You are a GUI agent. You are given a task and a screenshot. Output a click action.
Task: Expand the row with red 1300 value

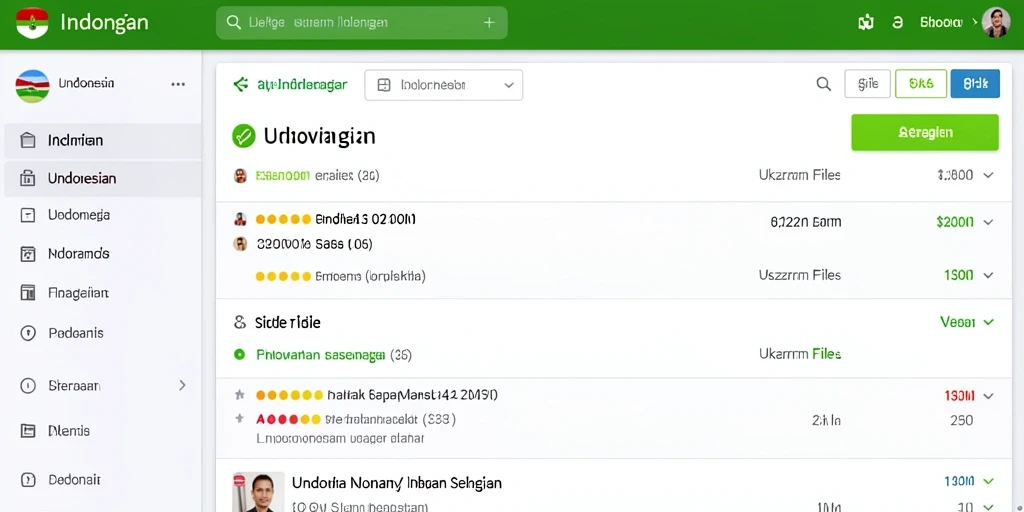pos(988,396)
